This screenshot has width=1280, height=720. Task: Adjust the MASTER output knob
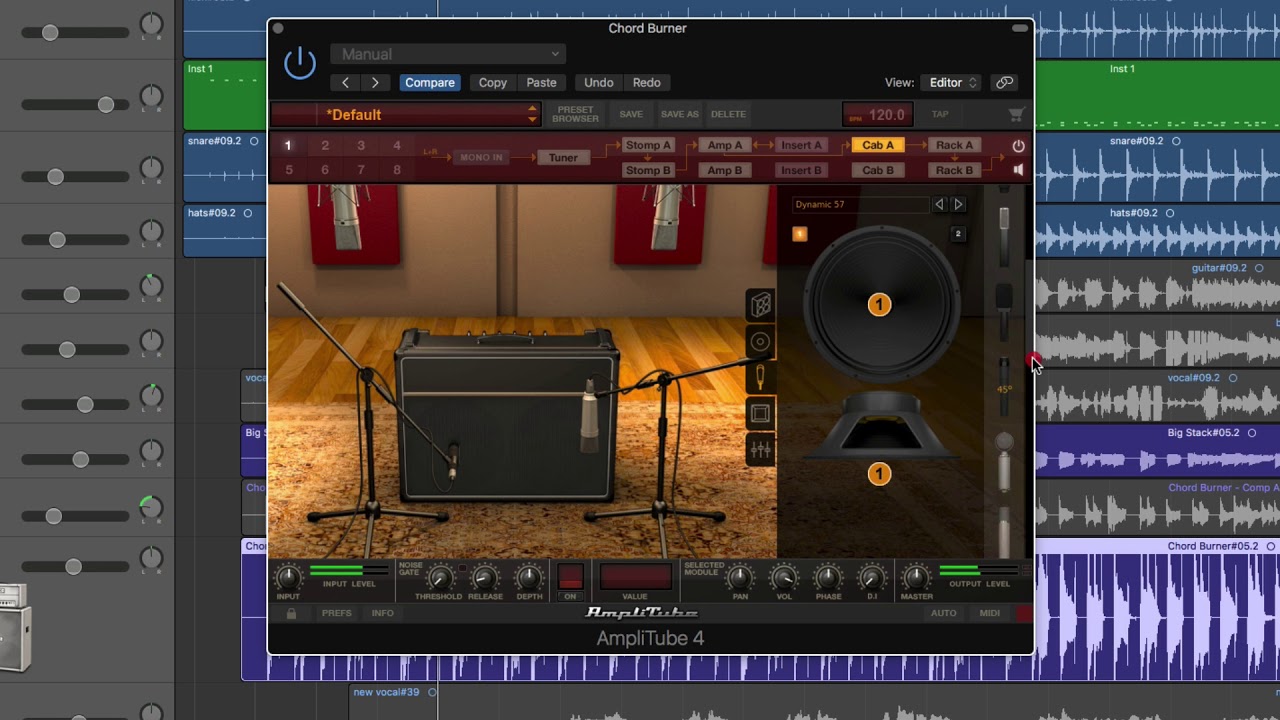click(x=916, y=576)
